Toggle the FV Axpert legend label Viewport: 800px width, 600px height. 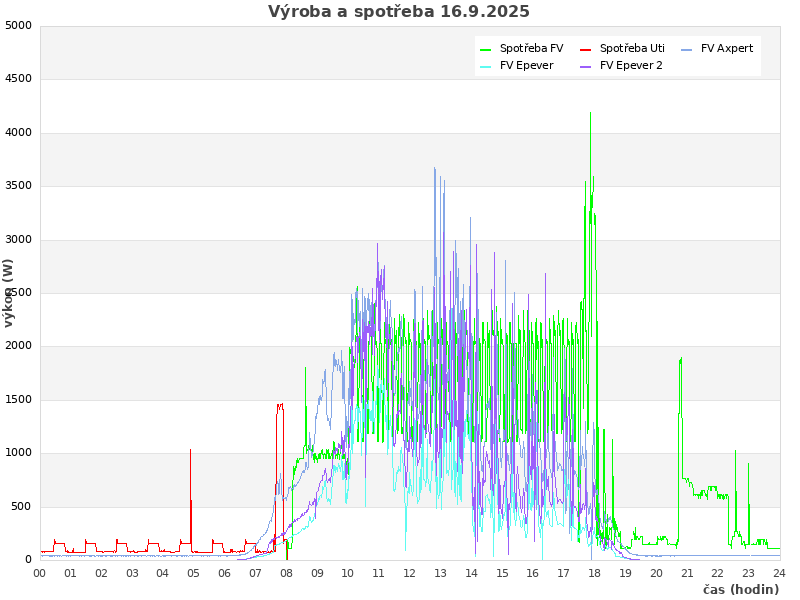tap(727, 49)
